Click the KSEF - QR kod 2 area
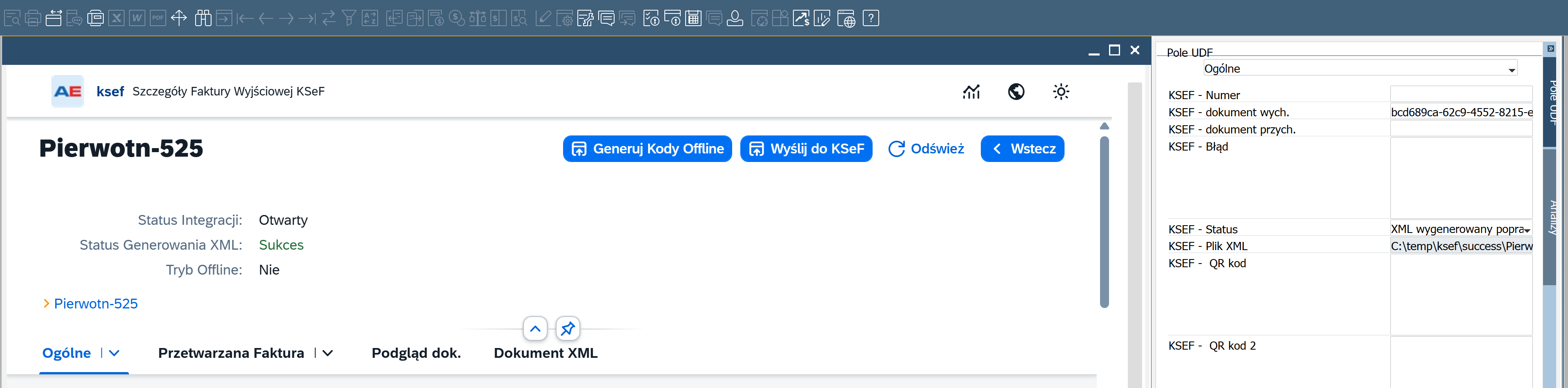This screenshot has height=388, width=1568. pyautogui.click(x=1461, y=362)
